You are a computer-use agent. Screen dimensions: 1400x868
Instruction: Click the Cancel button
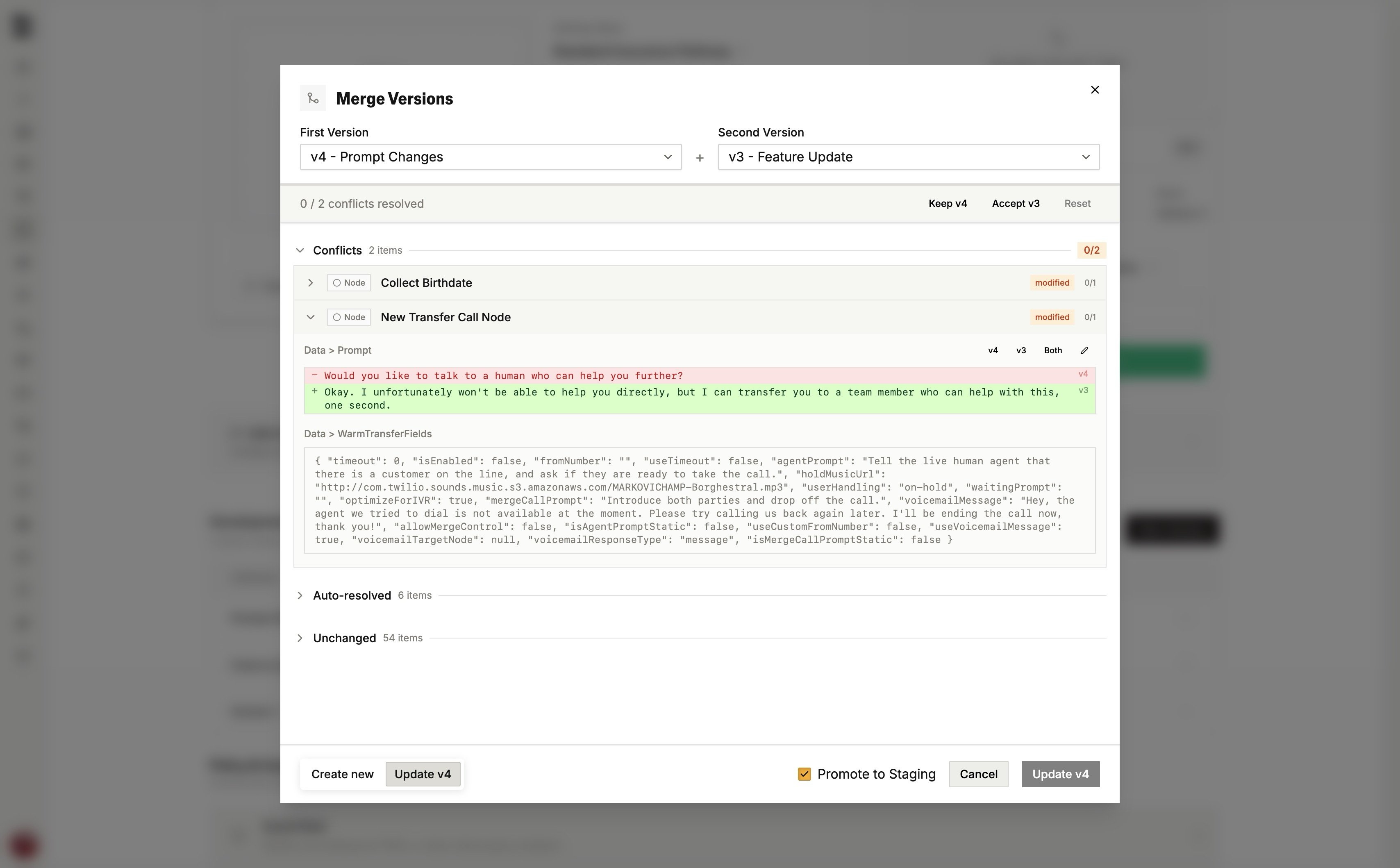(978, 774)
